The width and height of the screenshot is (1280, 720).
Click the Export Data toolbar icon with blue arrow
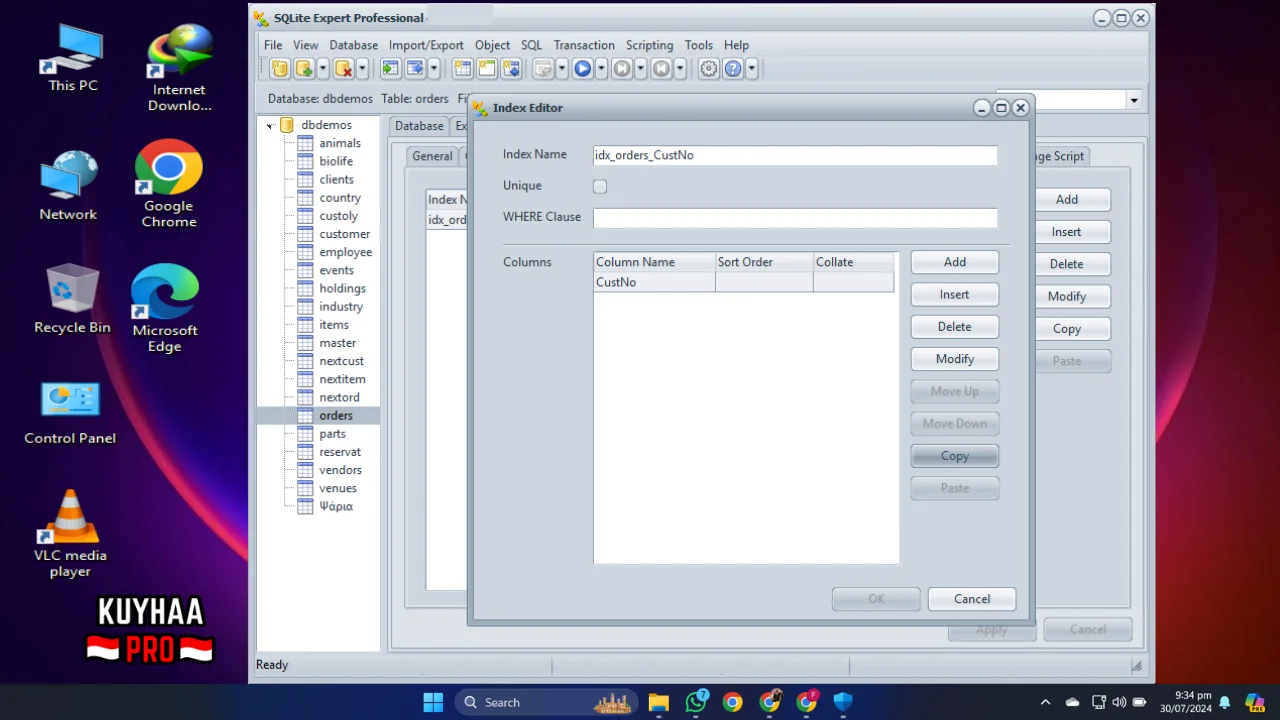click(x=414, y=69)
